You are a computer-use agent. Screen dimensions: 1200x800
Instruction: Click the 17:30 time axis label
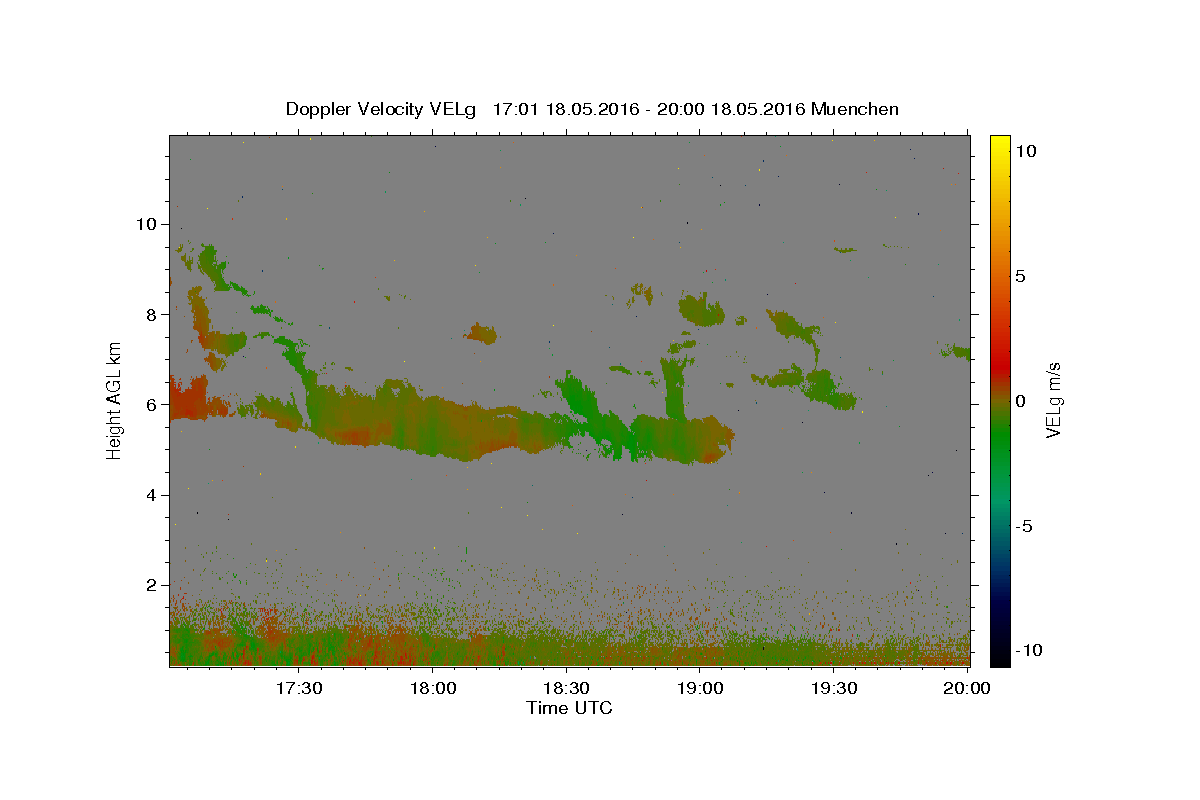pos(299,688)
